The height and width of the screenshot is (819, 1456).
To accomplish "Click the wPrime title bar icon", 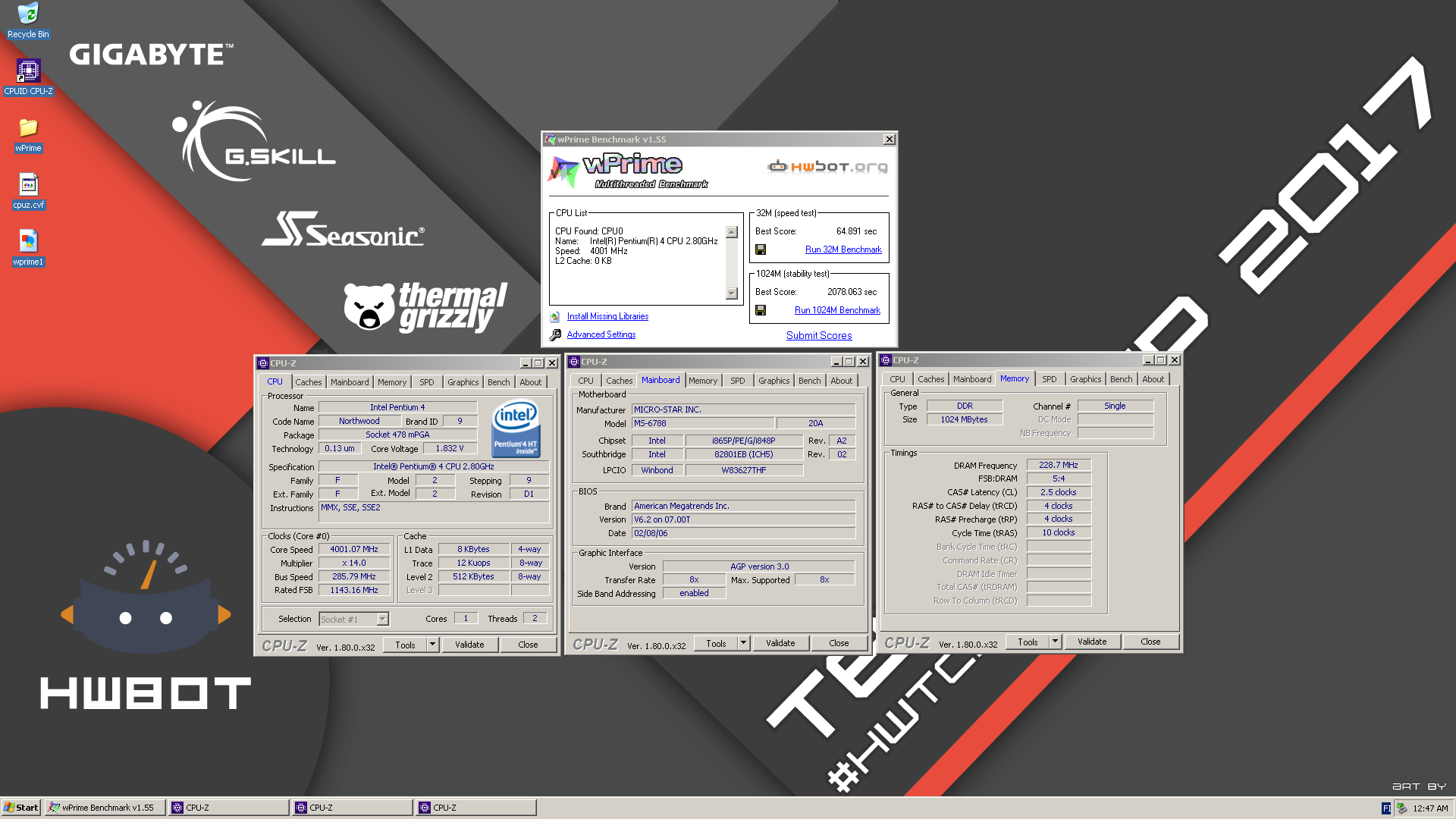I will (550, 140).
